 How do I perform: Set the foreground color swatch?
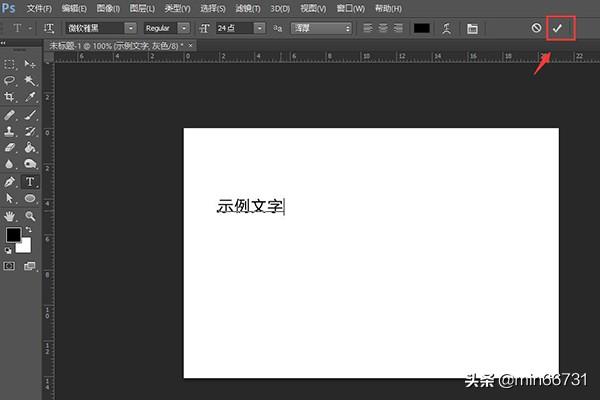coord(13,235)
